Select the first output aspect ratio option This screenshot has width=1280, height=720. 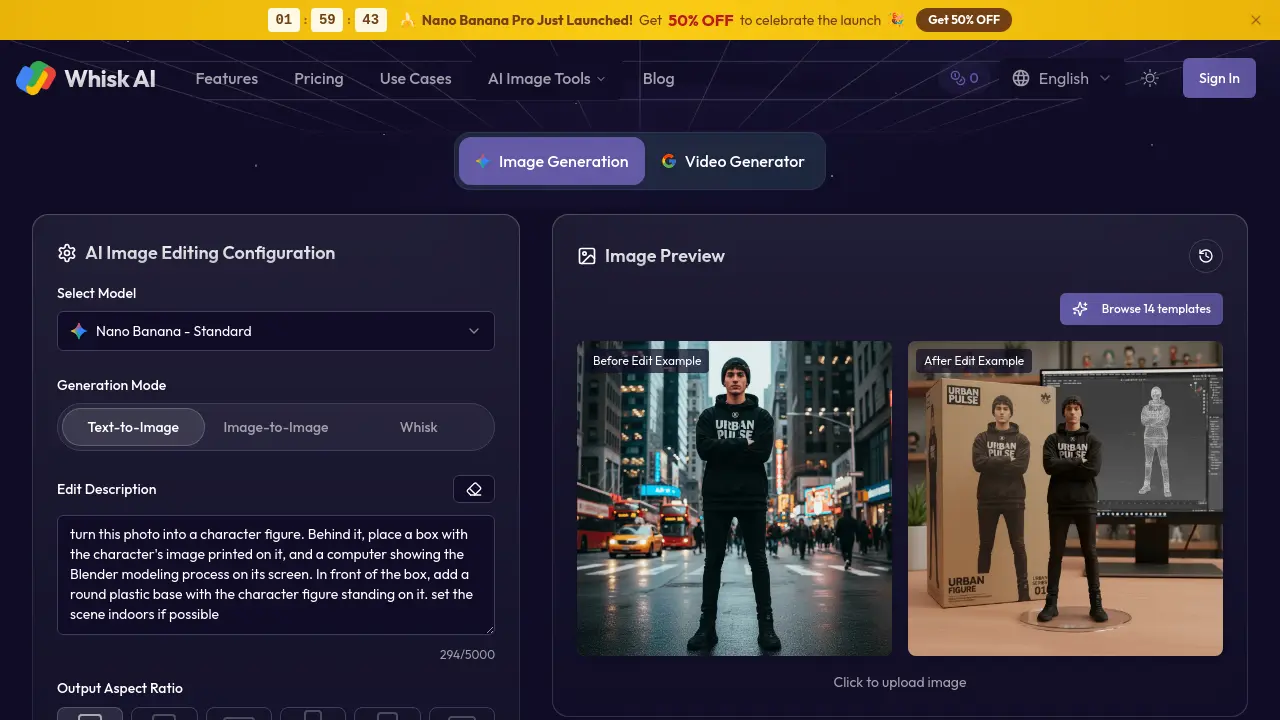[x=90, y=714]
